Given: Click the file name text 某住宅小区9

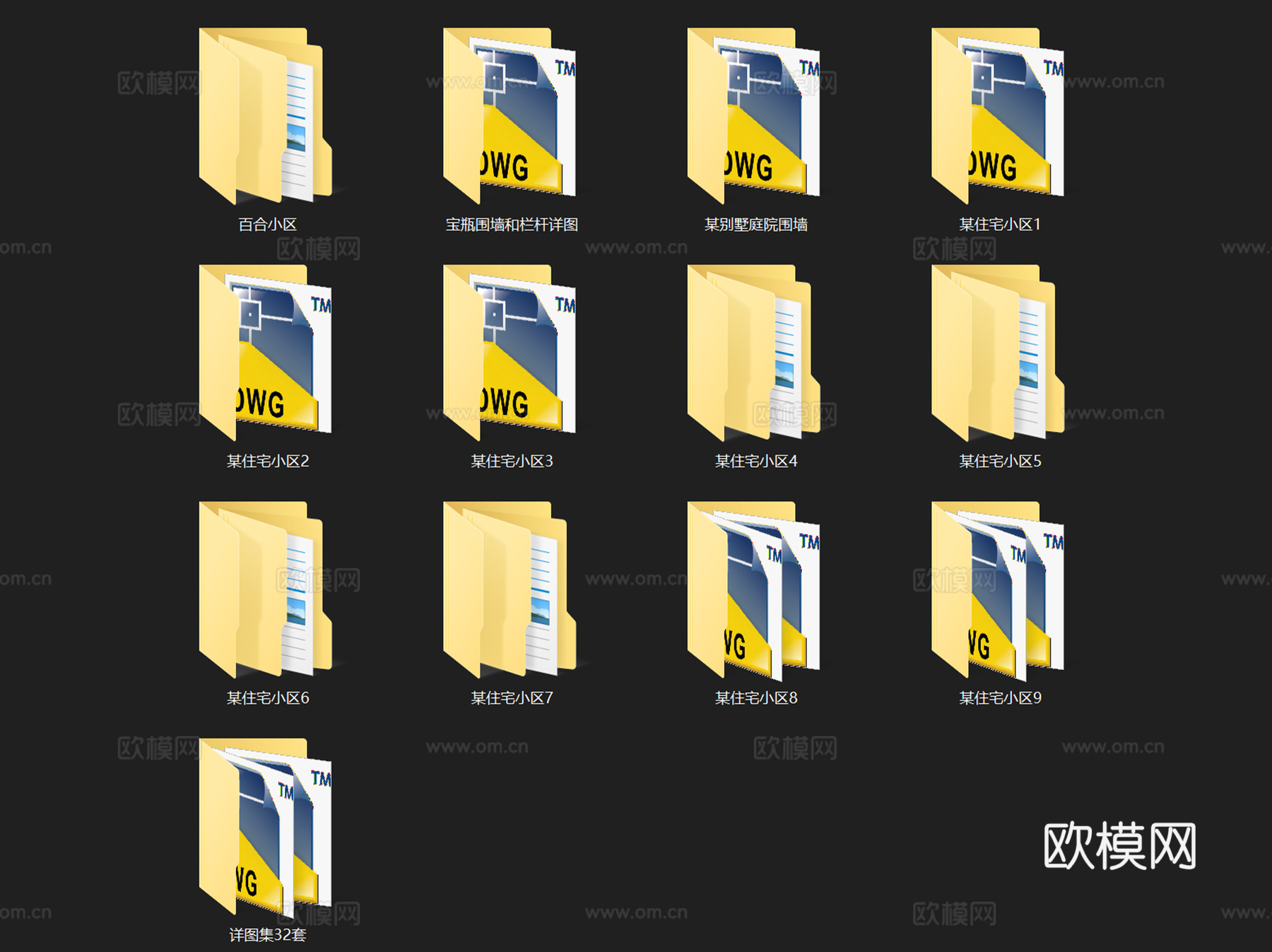Looking at the screenshot, I should (1000, 698).
